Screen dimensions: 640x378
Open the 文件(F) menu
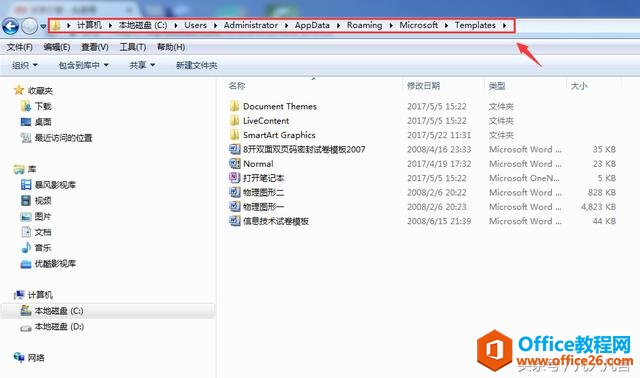(19, 47)
